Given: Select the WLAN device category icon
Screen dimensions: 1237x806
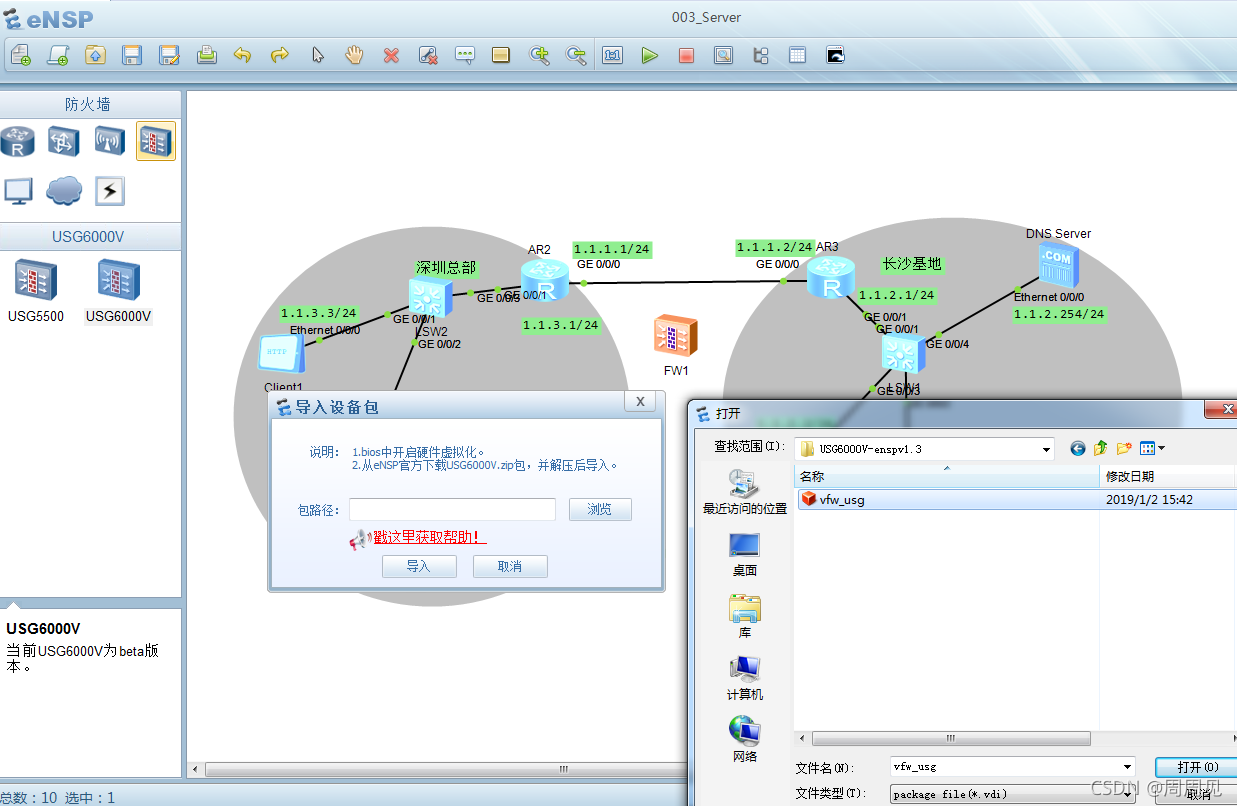Looking at the screenshot, I should 110,142.
